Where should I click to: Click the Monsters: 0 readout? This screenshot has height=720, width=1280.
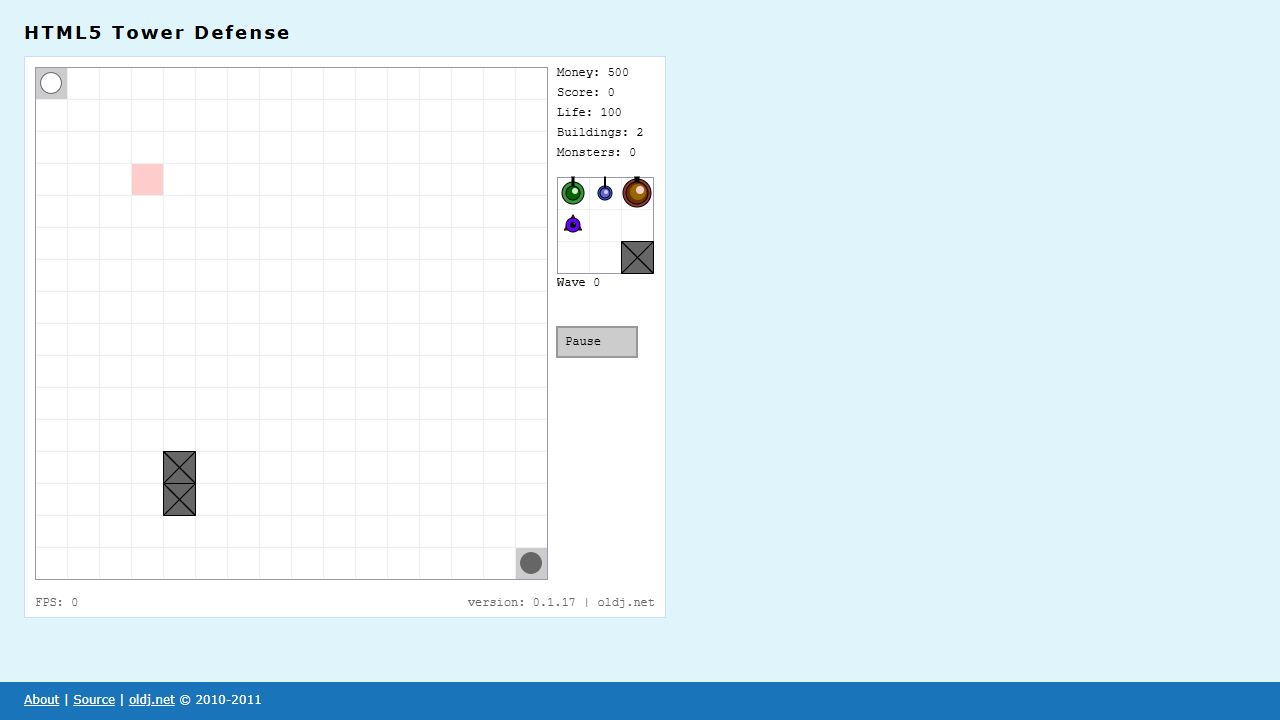(596, 152)
